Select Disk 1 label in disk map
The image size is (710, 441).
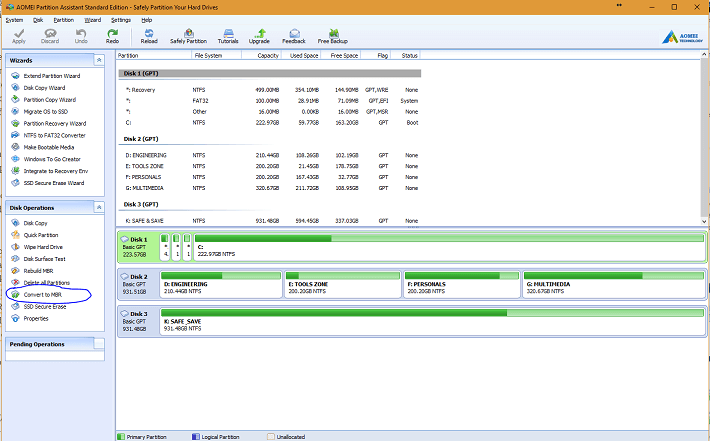[x=138, y=247]
